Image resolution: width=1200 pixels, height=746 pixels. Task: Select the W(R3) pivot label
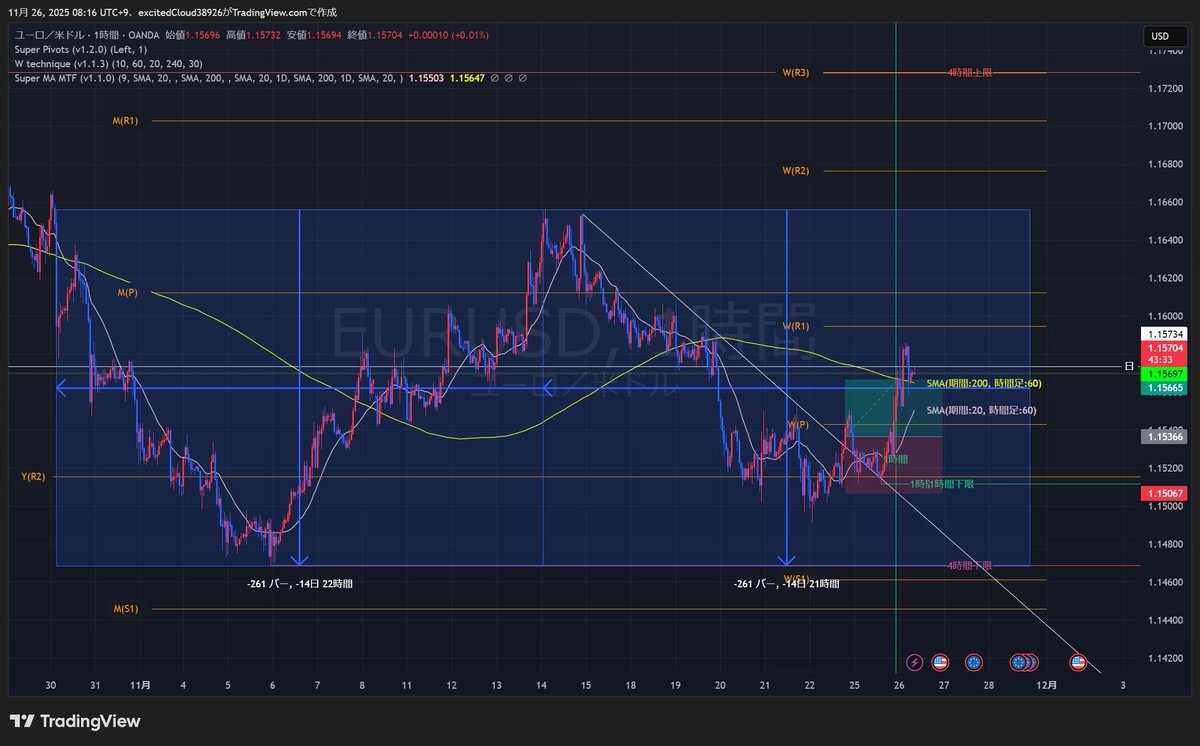pos(795,72)
